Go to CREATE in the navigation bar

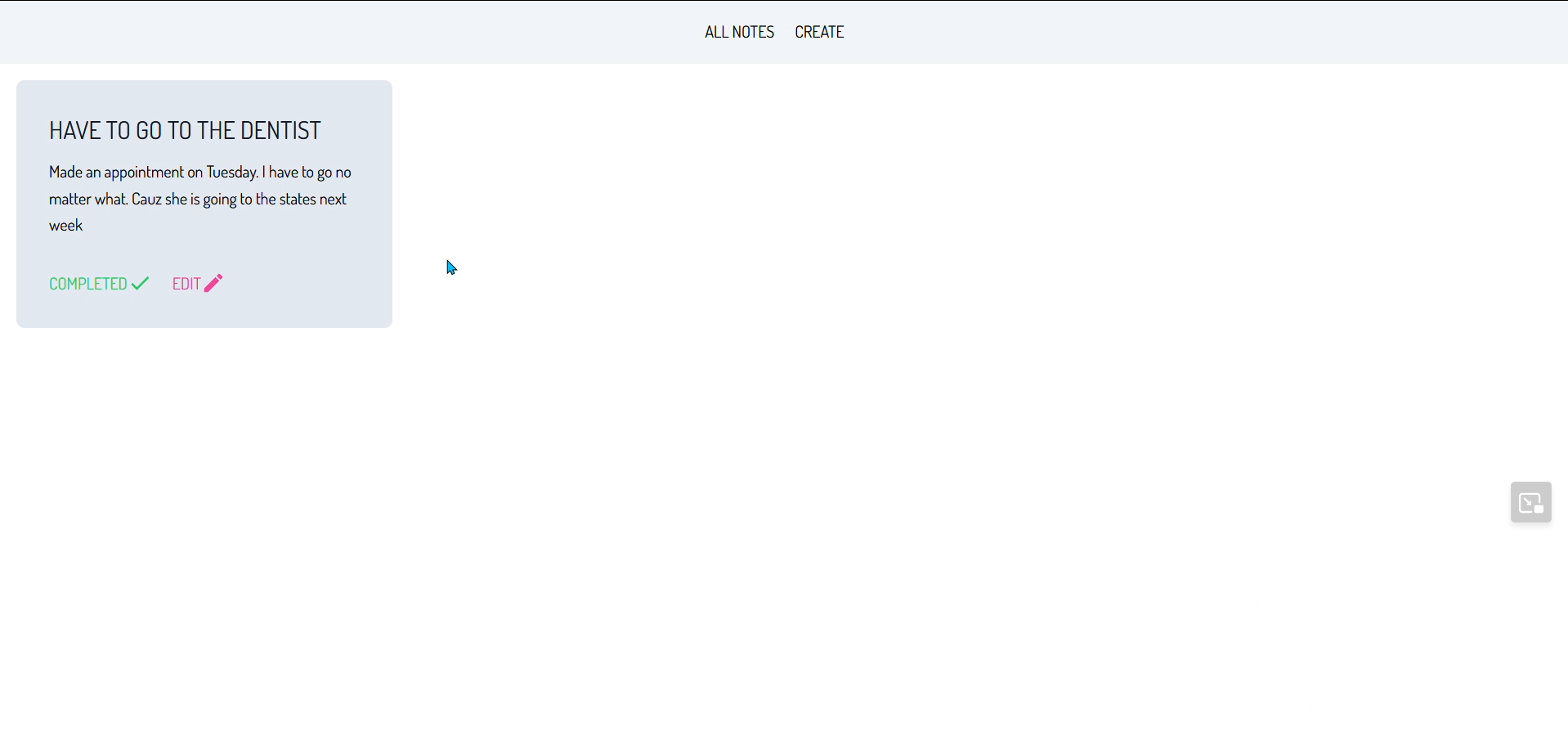819,32
